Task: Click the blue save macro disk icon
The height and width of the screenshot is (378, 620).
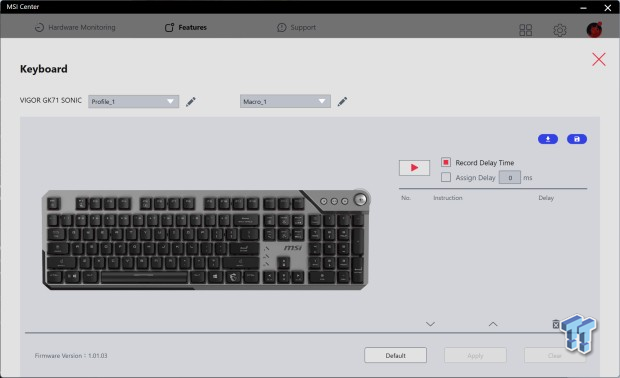Action: [577, 139]
